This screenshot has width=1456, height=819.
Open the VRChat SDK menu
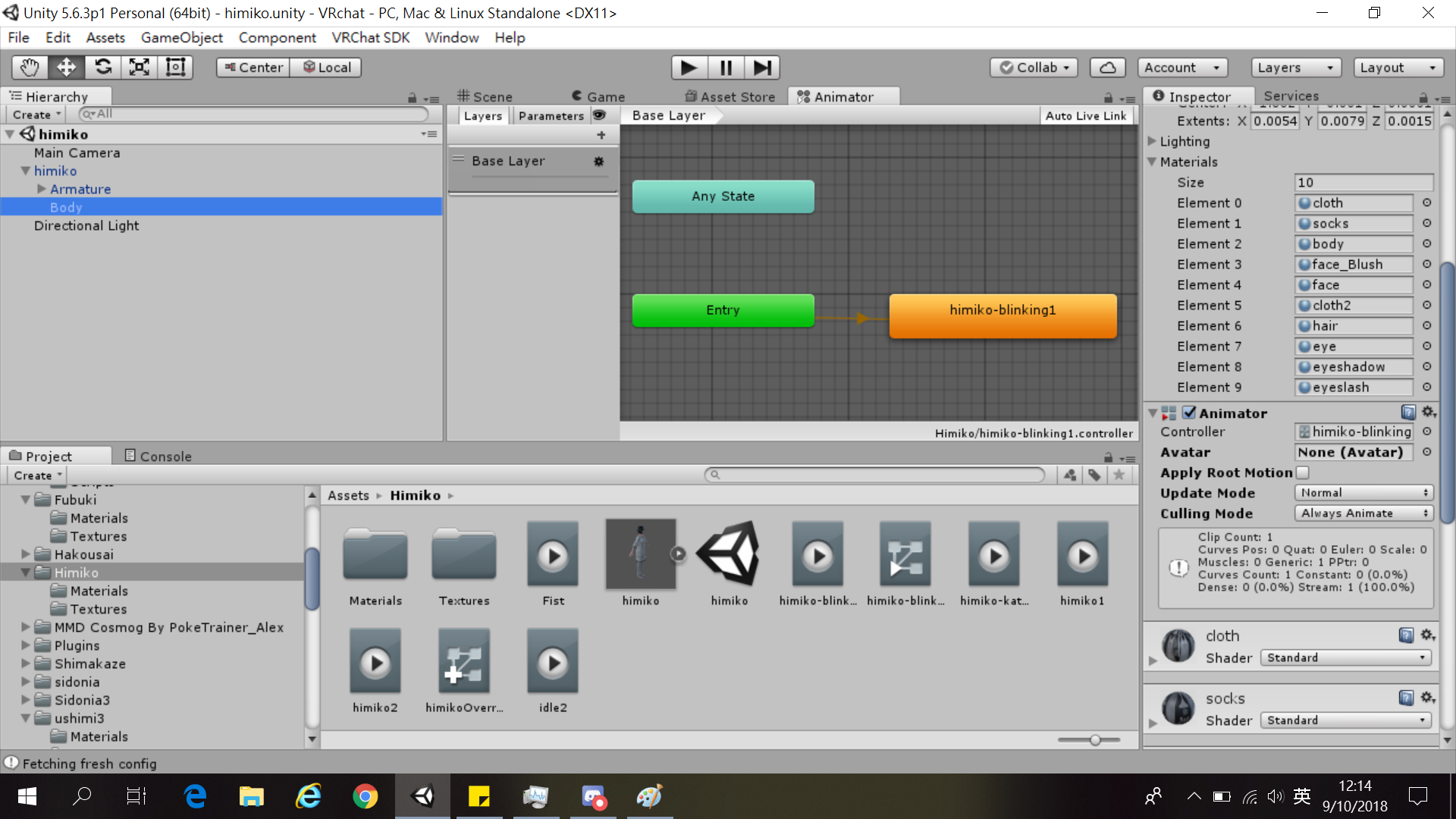click(370, 37)
